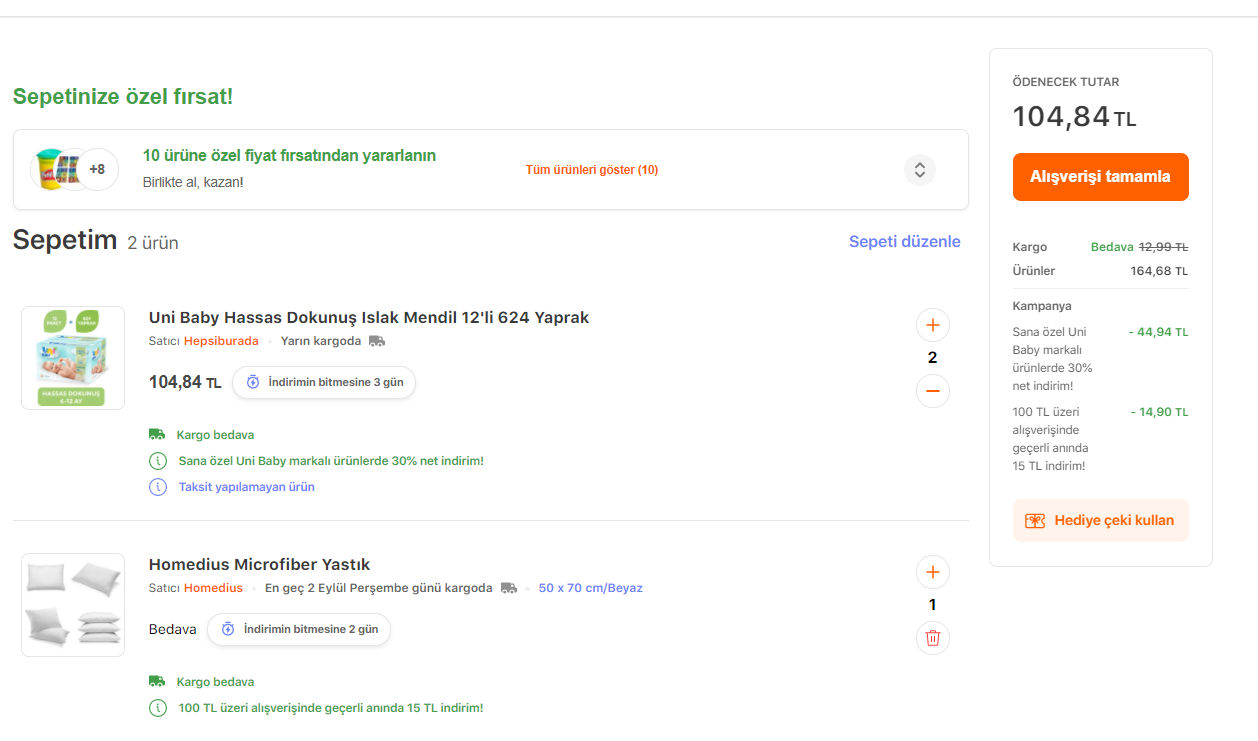The image size is (1258, 741).
Task: Open Hepsiburada seller link
Action: (221, 341)
